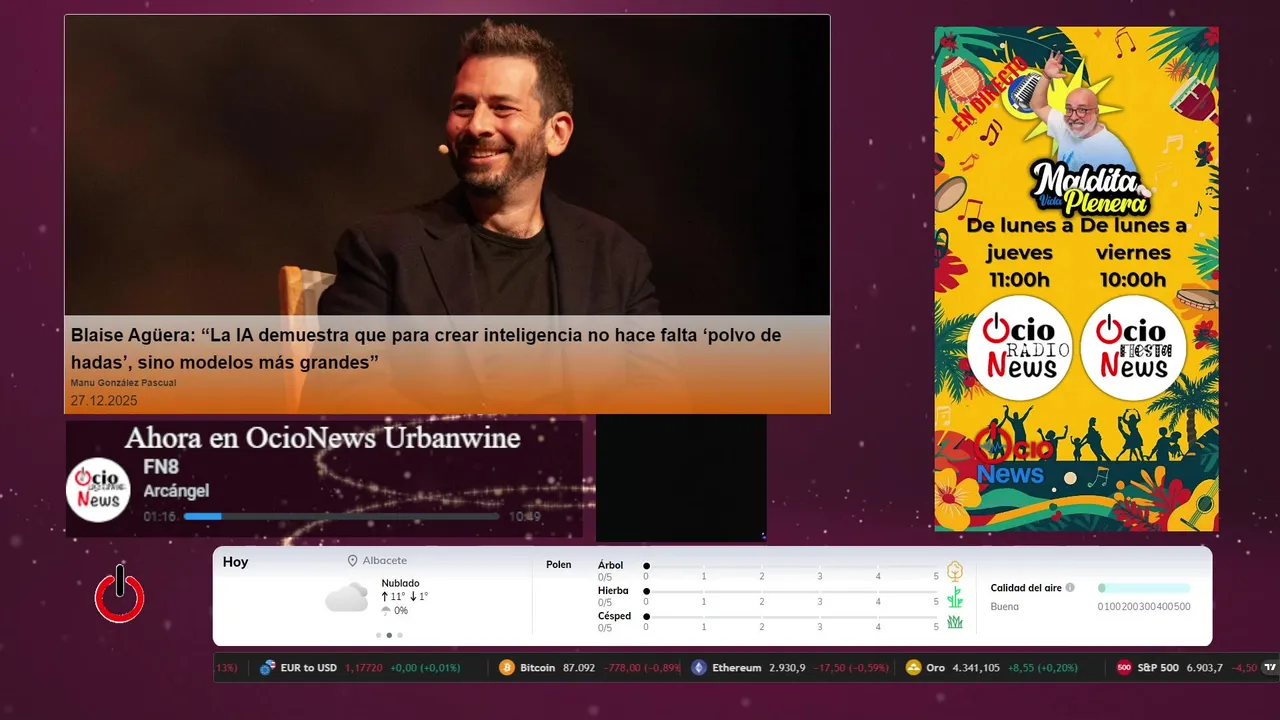Viewport: 1280px width, 720px height.
Task: Click the Ocio Fiesta News circle logo
Action: pyautogui.click(x=1133, y=348)
